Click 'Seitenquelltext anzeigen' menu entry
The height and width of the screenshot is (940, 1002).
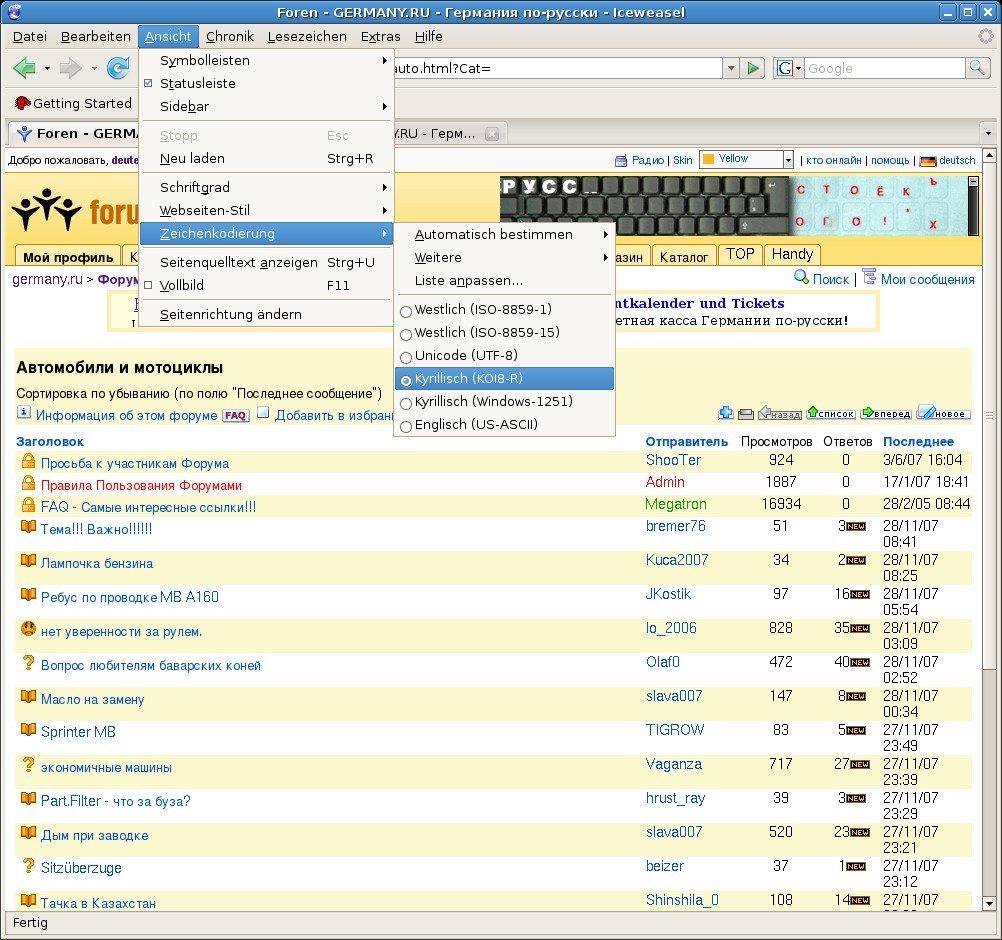tap(239, 263)
